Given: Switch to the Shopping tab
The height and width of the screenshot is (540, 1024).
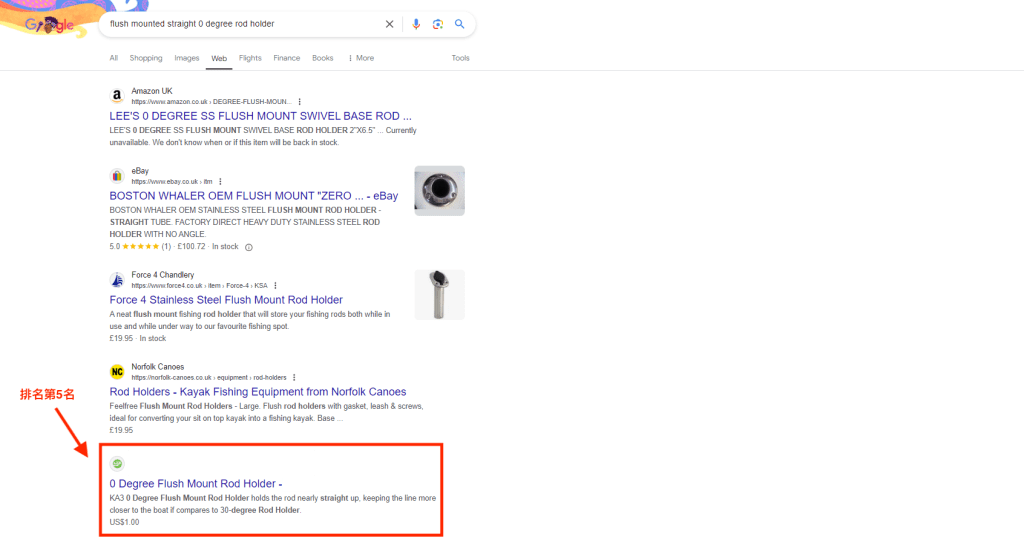Looking at the screenshot, I should tap(146, 58).
